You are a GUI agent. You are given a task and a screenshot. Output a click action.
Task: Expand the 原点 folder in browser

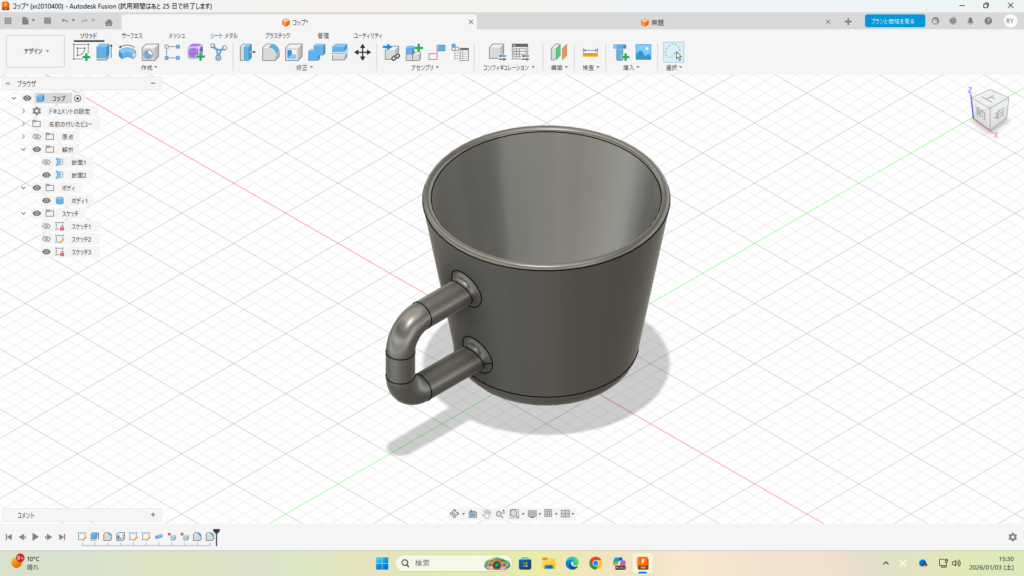pos(23,136)
